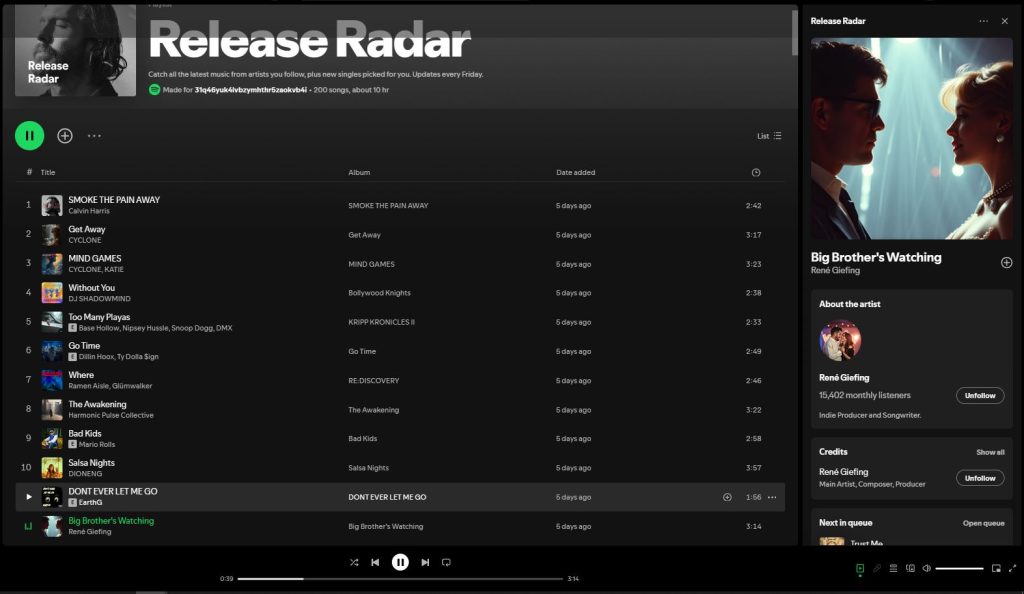This screenshot has width=1024, height=594.
Task: Unfollow René Giefing in About the artist card
Action: (980, 396)
